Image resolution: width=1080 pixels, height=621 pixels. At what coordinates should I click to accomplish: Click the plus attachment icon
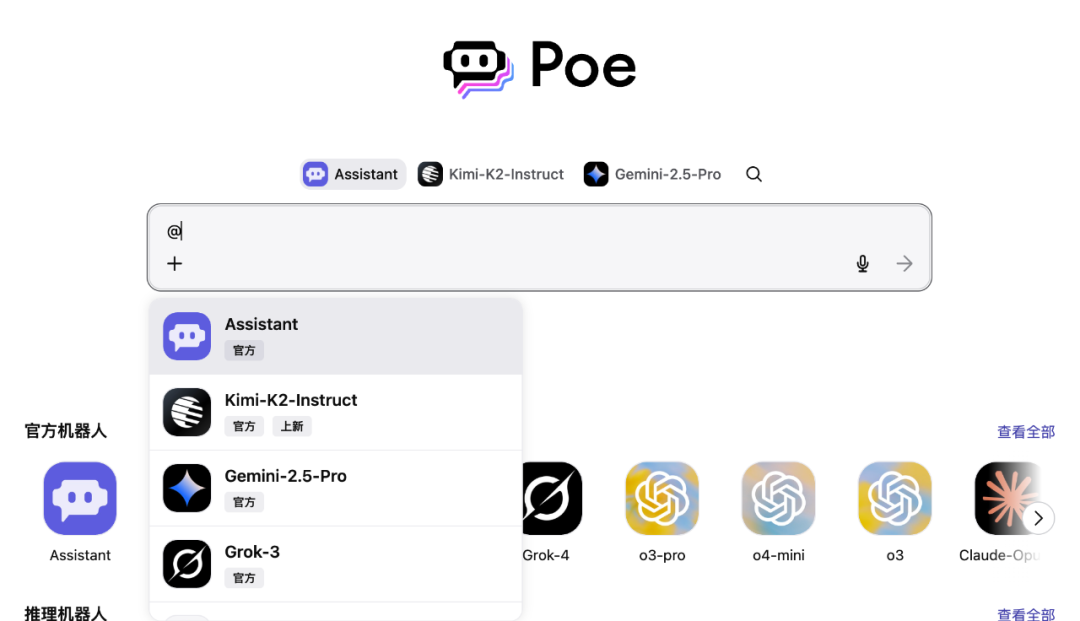coord(174,264)
